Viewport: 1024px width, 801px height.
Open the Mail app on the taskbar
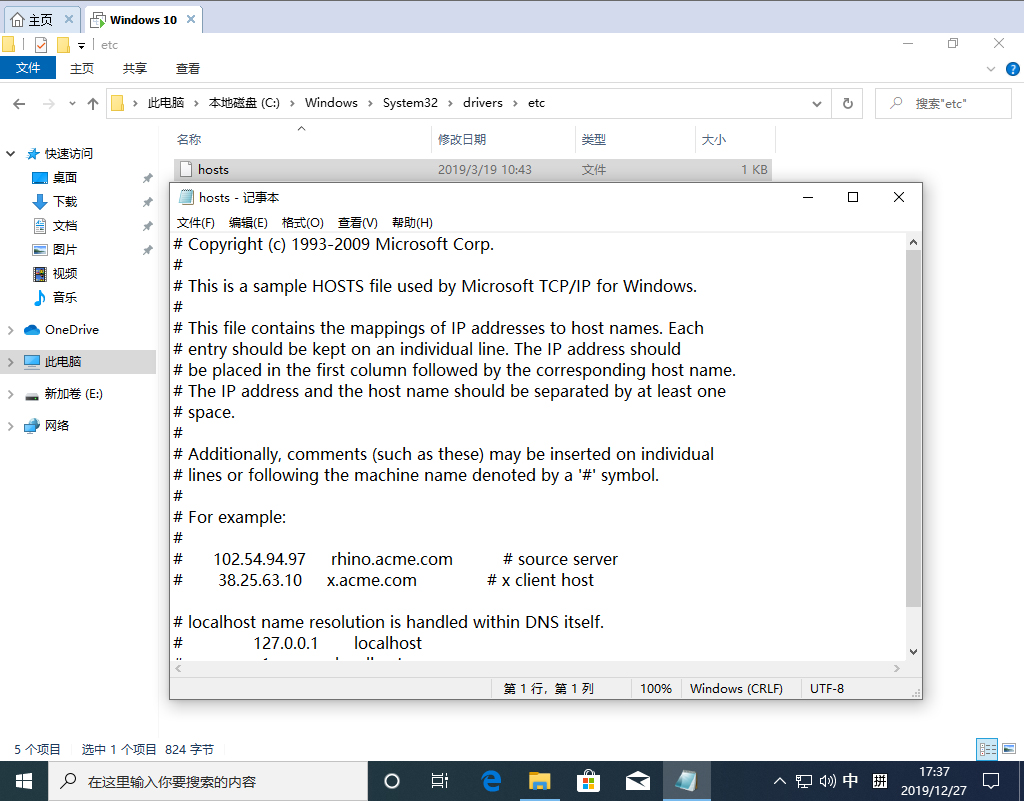[637, 781]
